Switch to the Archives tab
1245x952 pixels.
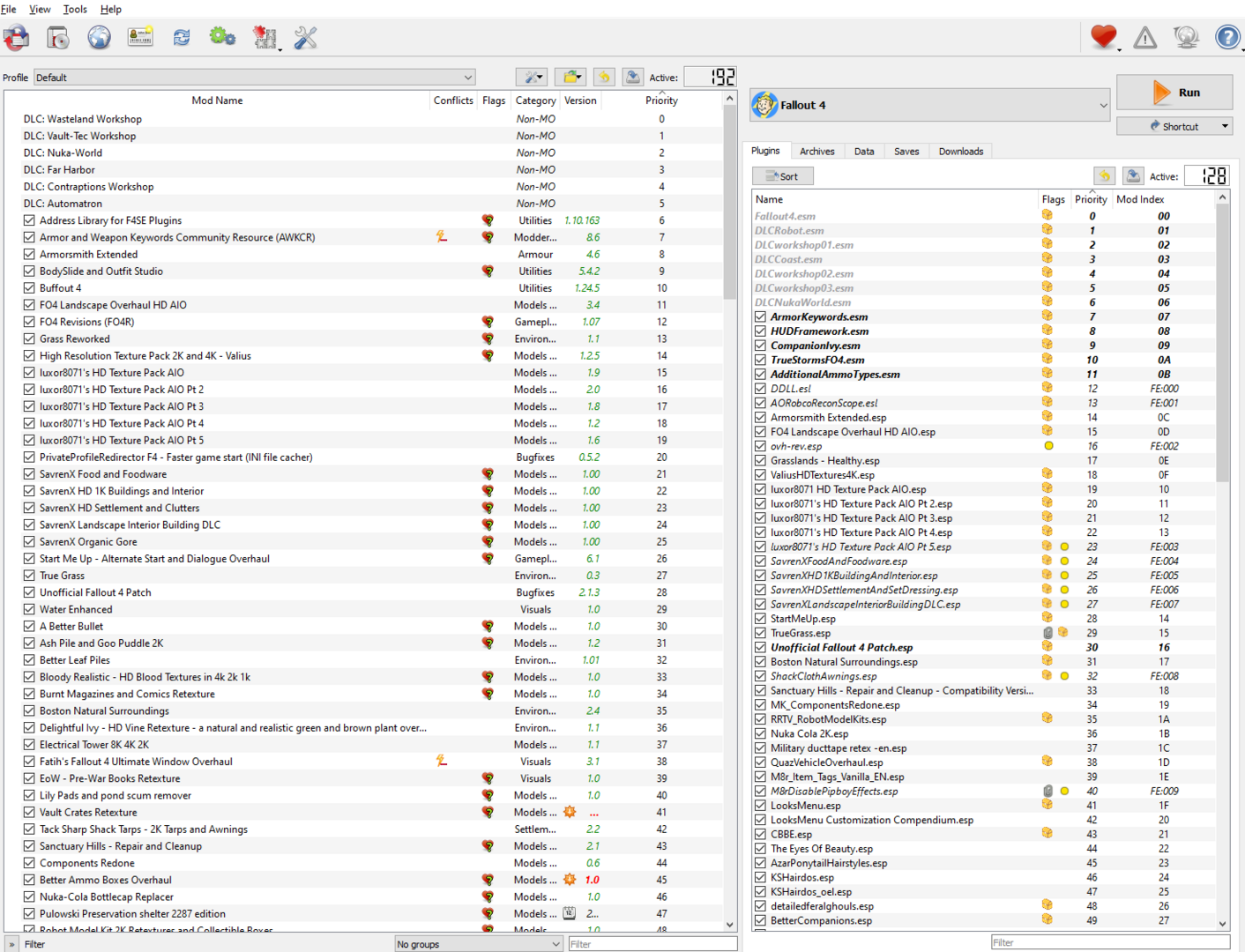[x=816, y=152]
